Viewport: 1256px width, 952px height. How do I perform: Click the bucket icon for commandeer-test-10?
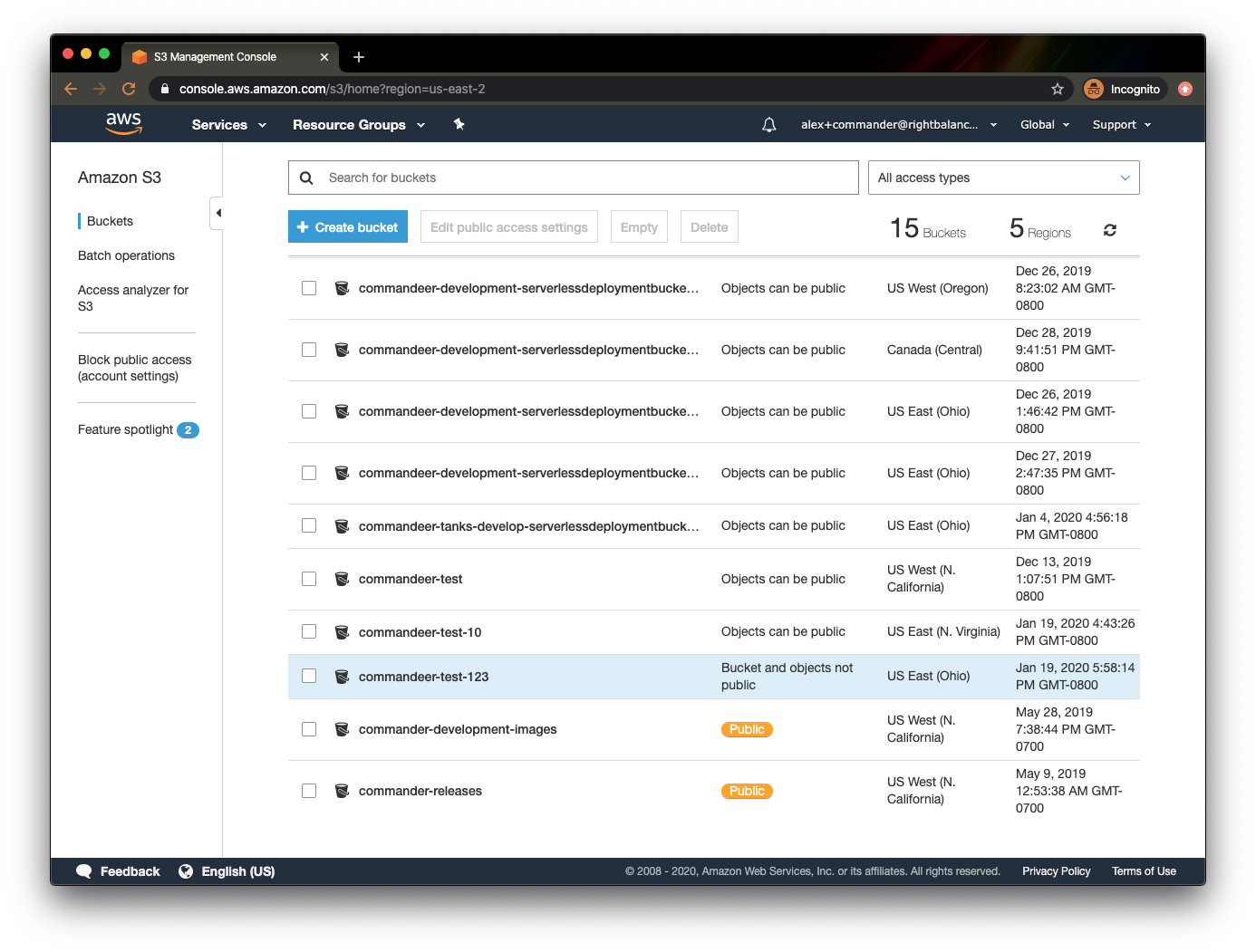[342, 632]
